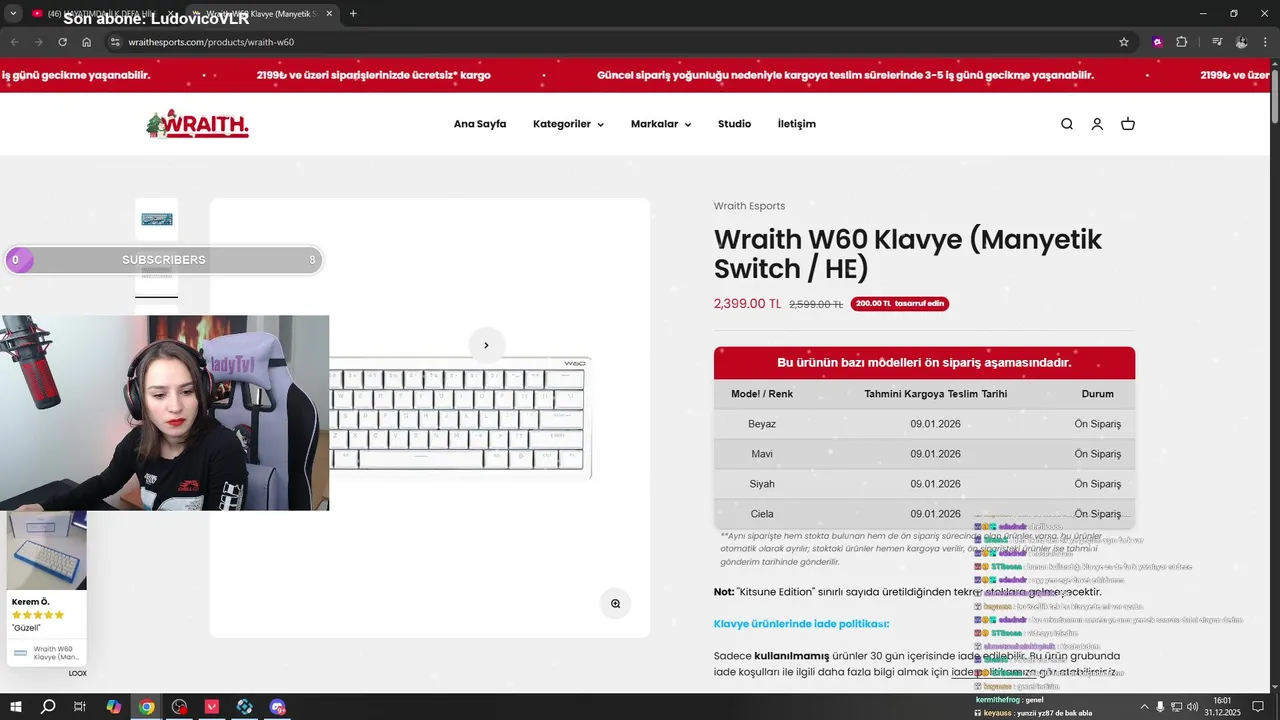Click the 2,399.00 TL sale price
The image size is (1280, 720).
point(747,304)
